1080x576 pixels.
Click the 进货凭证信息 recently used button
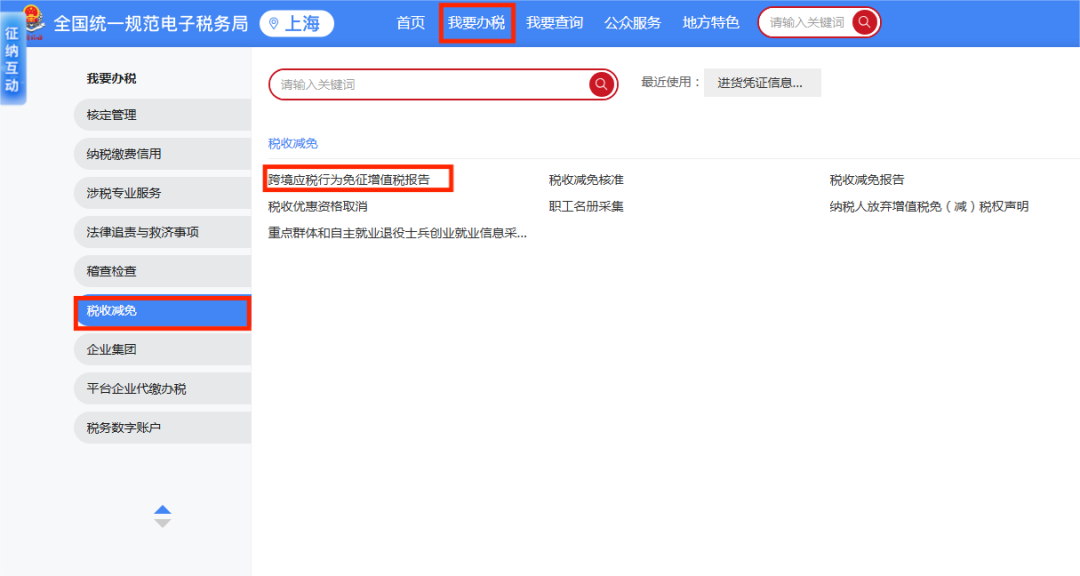[x=761, y=83]
